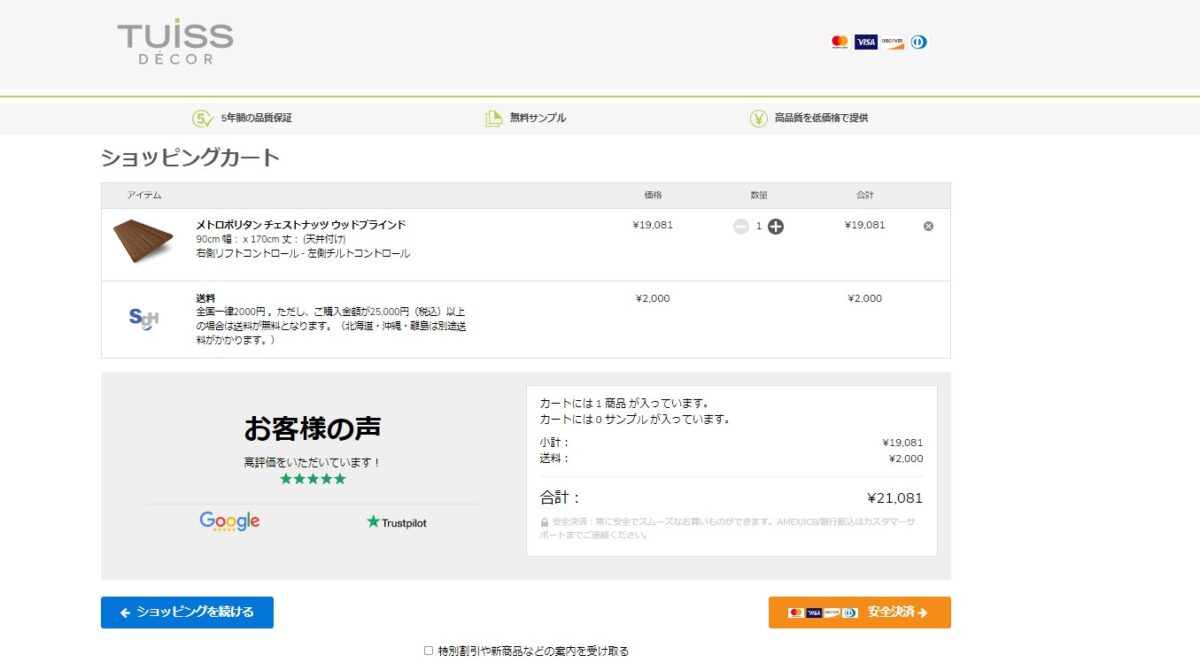Viewport: 1200px width, 663px height.
Task: Click the Diners Club icon in the header
Action: [917, 42]
